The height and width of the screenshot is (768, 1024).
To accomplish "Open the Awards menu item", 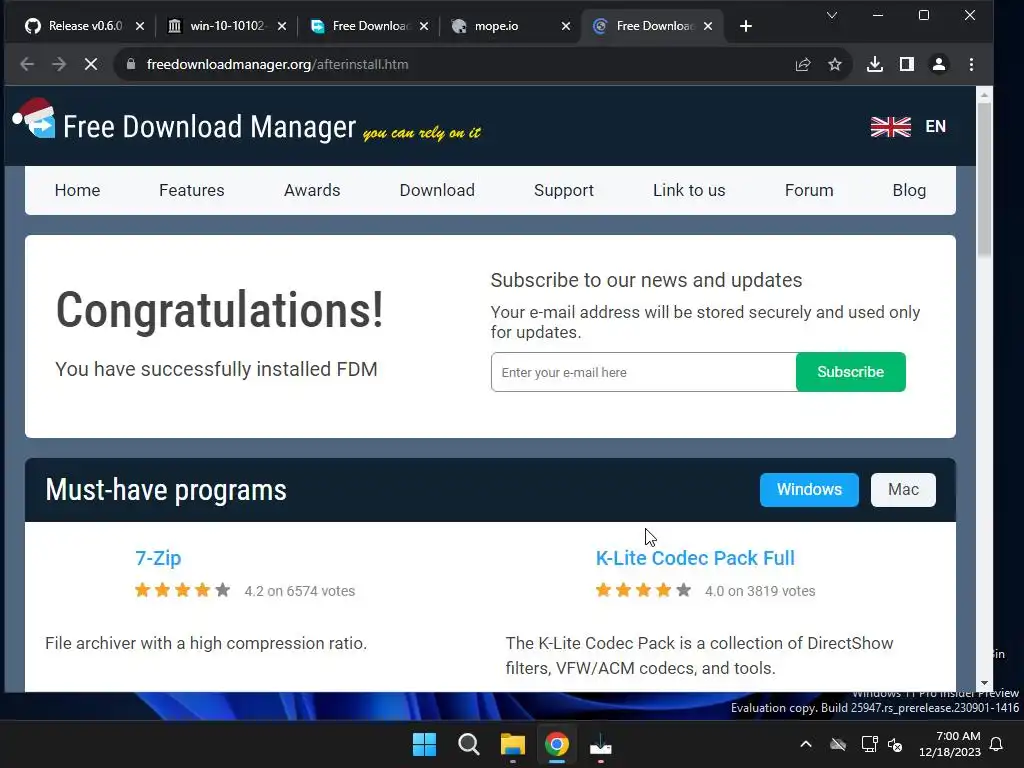I will pos(312,190).
